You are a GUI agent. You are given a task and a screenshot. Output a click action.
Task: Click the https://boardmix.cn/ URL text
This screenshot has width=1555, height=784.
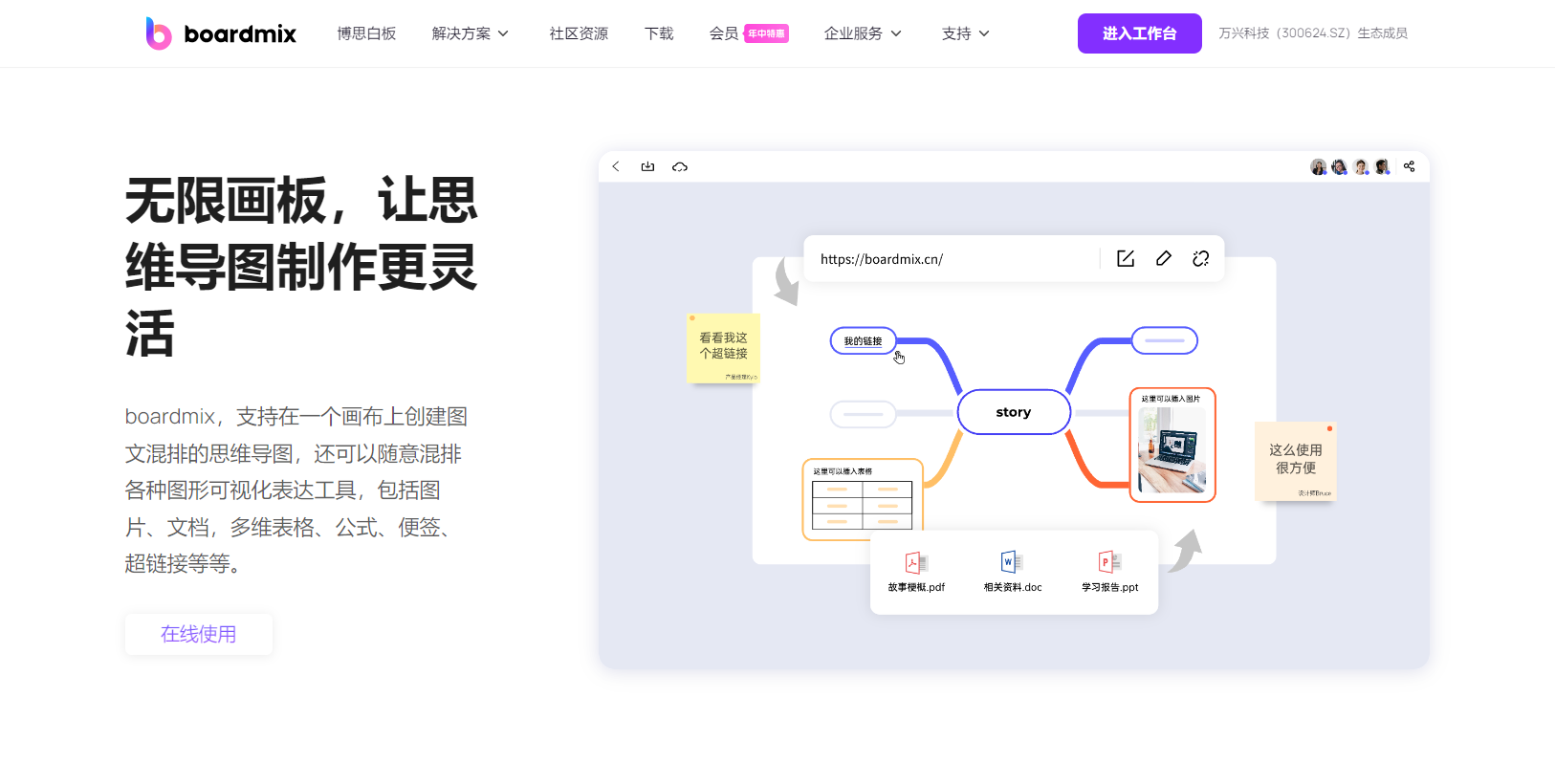coord(882,259)
